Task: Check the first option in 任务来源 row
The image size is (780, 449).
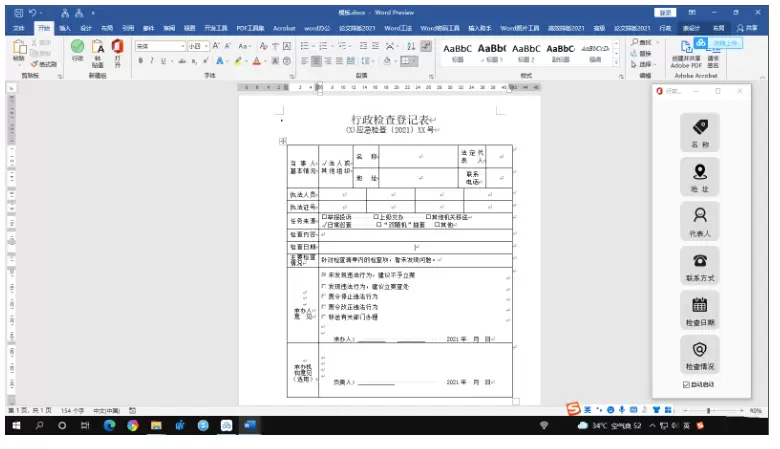Action: [324, 217]
